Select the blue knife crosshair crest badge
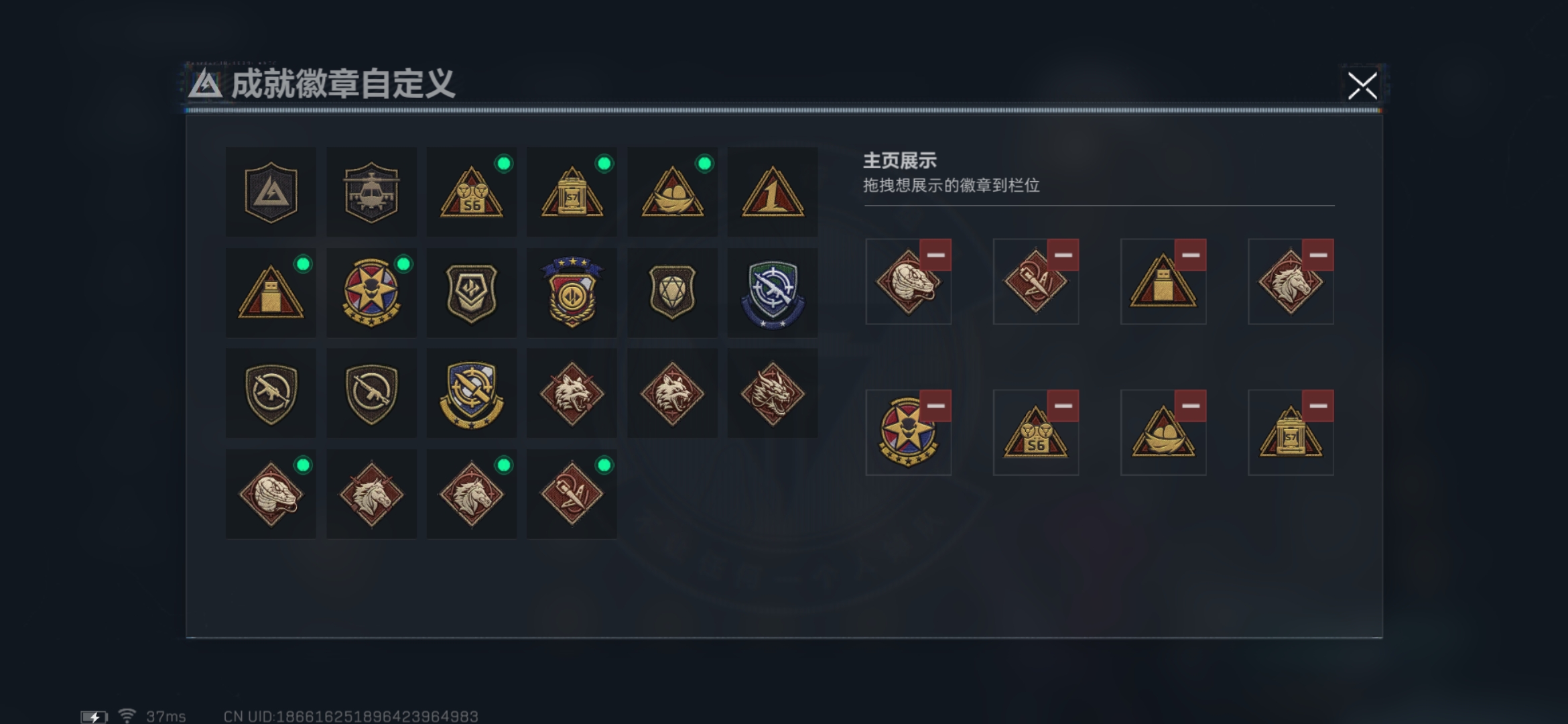The image size is (1568, 724). click(x=471, y=394)
